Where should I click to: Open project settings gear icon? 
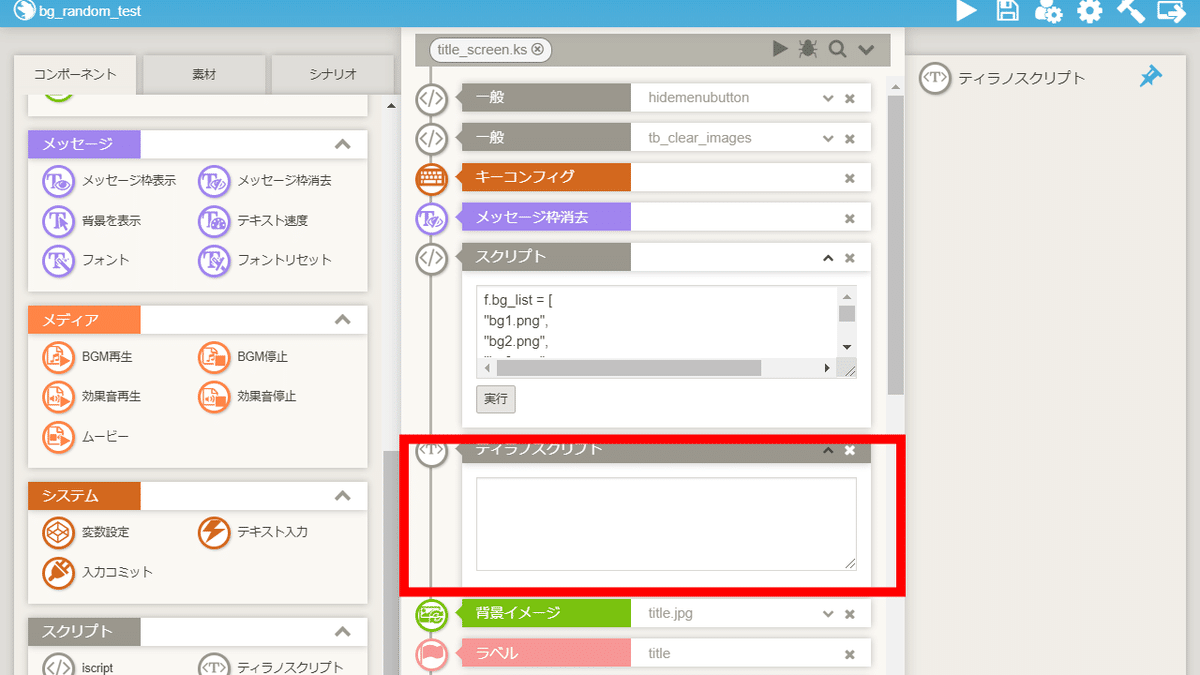tap(1089, 11)
